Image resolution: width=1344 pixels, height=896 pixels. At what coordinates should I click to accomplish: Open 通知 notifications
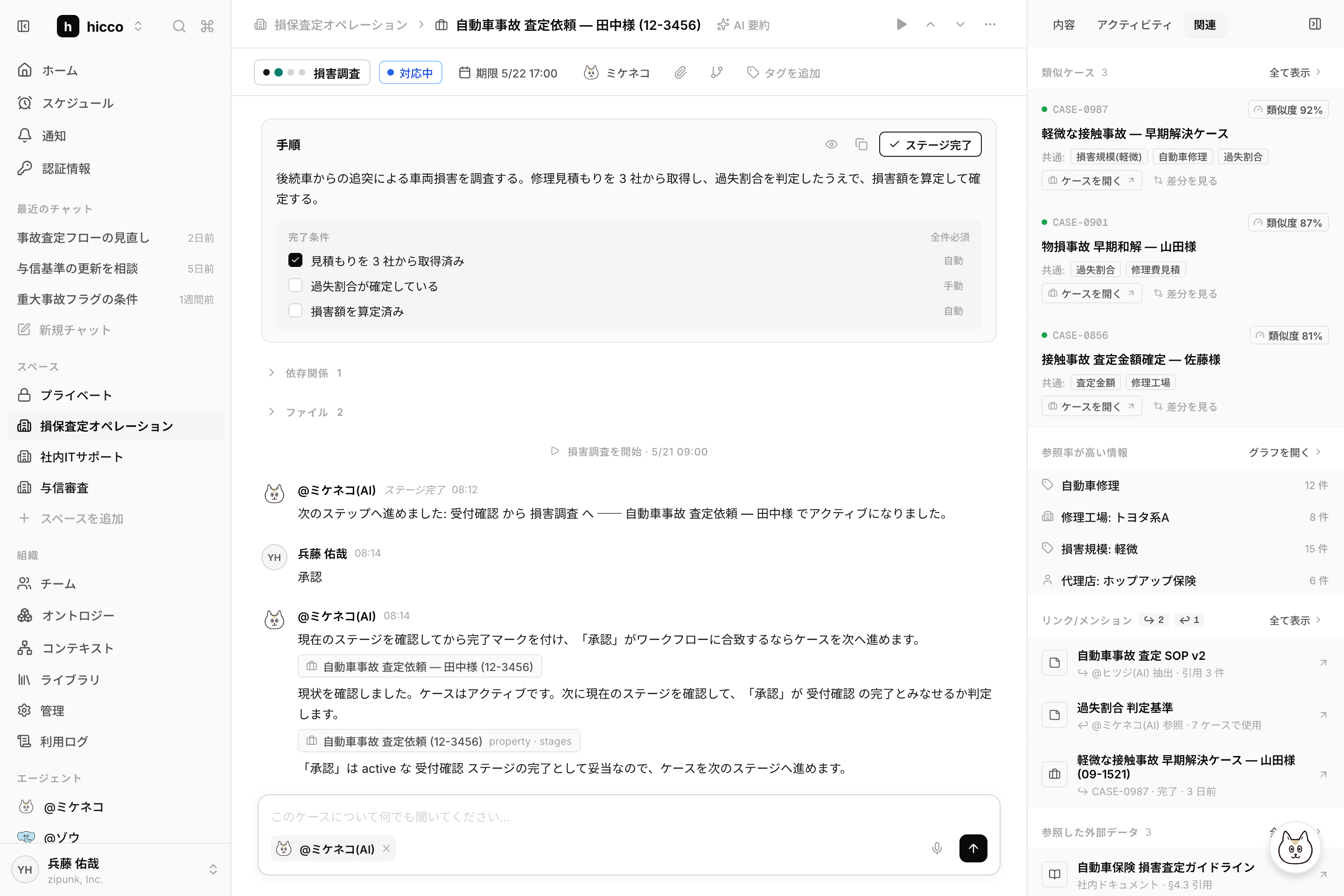click(x=114, y=135)
